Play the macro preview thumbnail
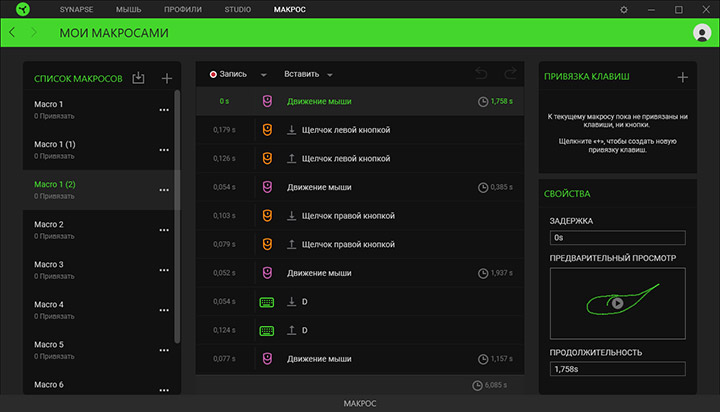 click(x=617, y=303)
